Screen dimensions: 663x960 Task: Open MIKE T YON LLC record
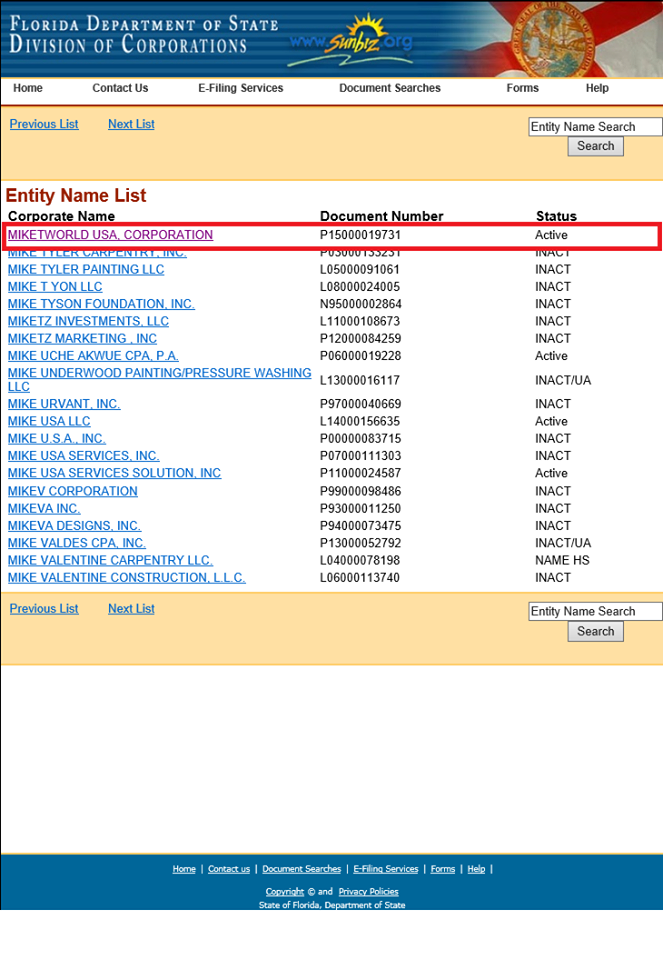pos(55,287)
